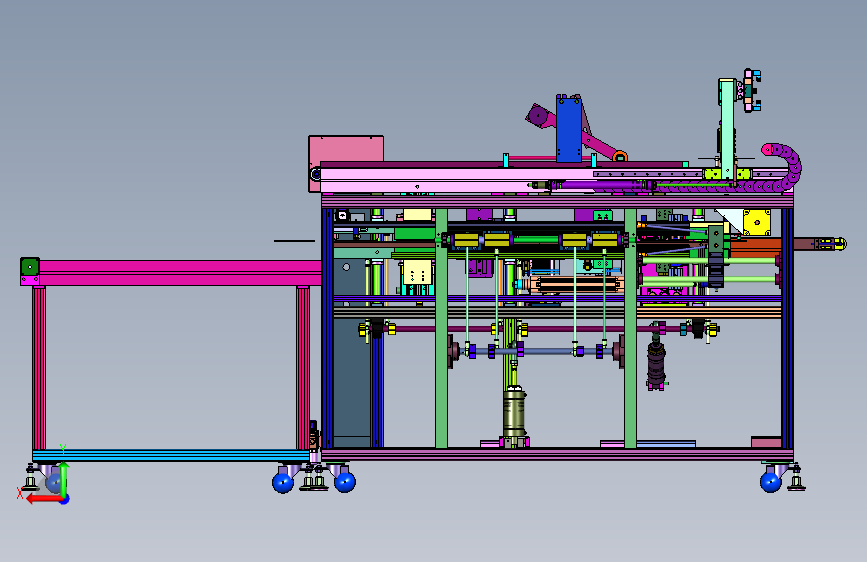Select the cream box with dots on the left-center
This screenshot has width=867, height=562.
point(417,272)
